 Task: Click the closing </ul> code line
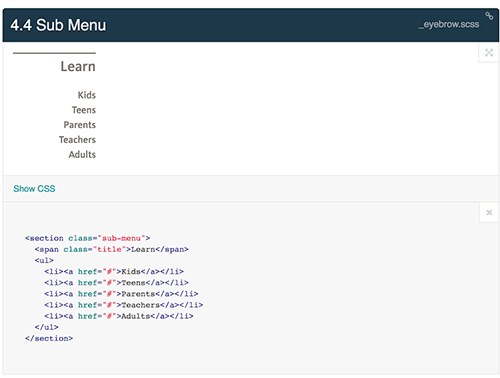(x=46, y=327)
